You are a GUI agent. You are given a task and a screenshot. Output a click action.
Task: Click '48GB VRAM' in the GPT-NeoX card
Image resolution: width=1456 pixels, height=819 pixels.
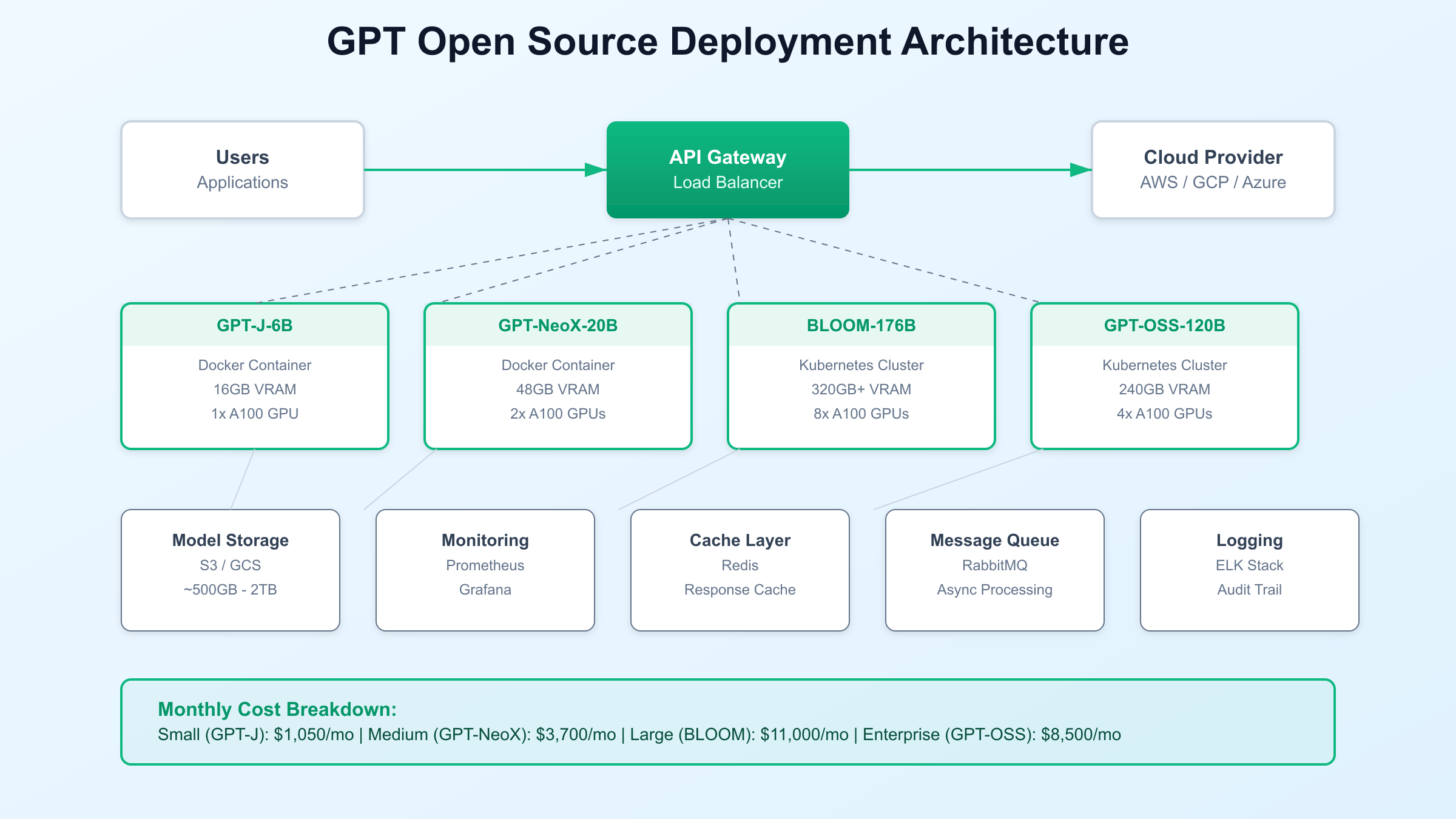pos(558,389)
